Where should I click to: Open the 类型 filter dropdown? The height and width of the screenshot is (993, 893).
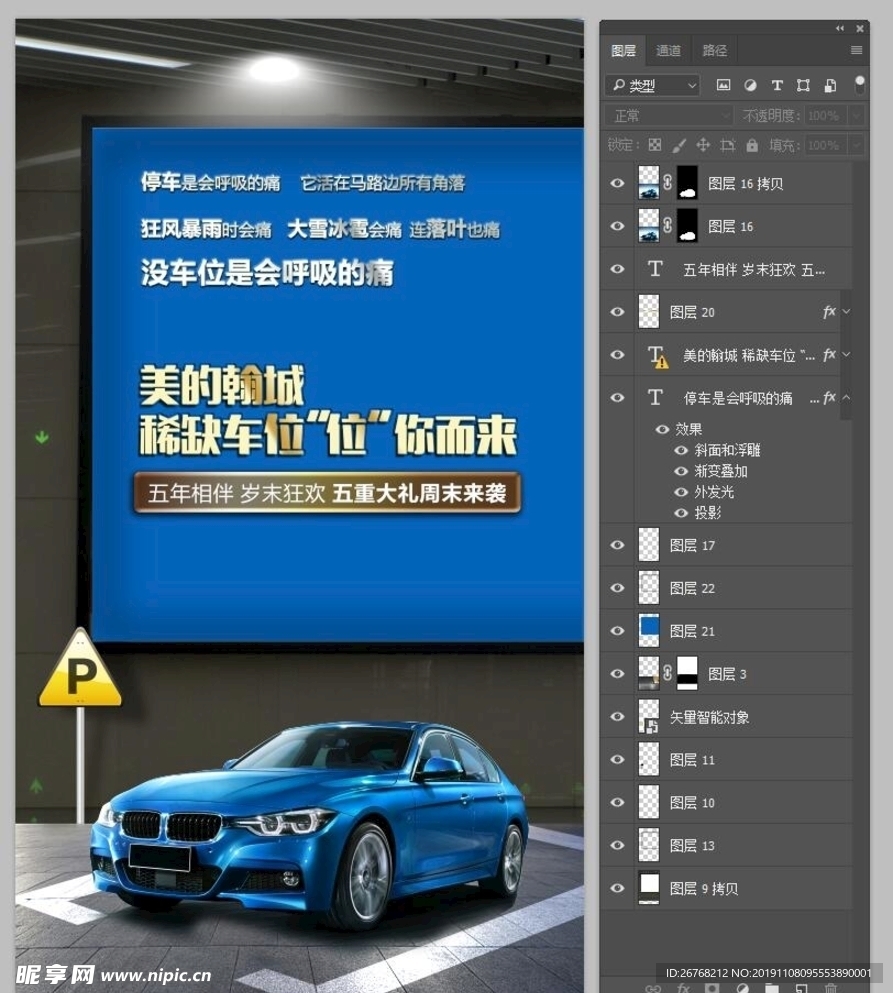[x=653, y=86]
